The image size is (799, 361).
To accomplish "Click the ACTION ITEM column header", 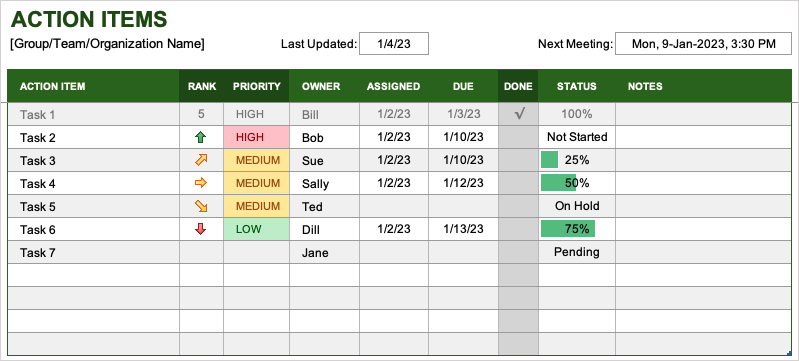I will pyautogui.click(x=93, y=86).
